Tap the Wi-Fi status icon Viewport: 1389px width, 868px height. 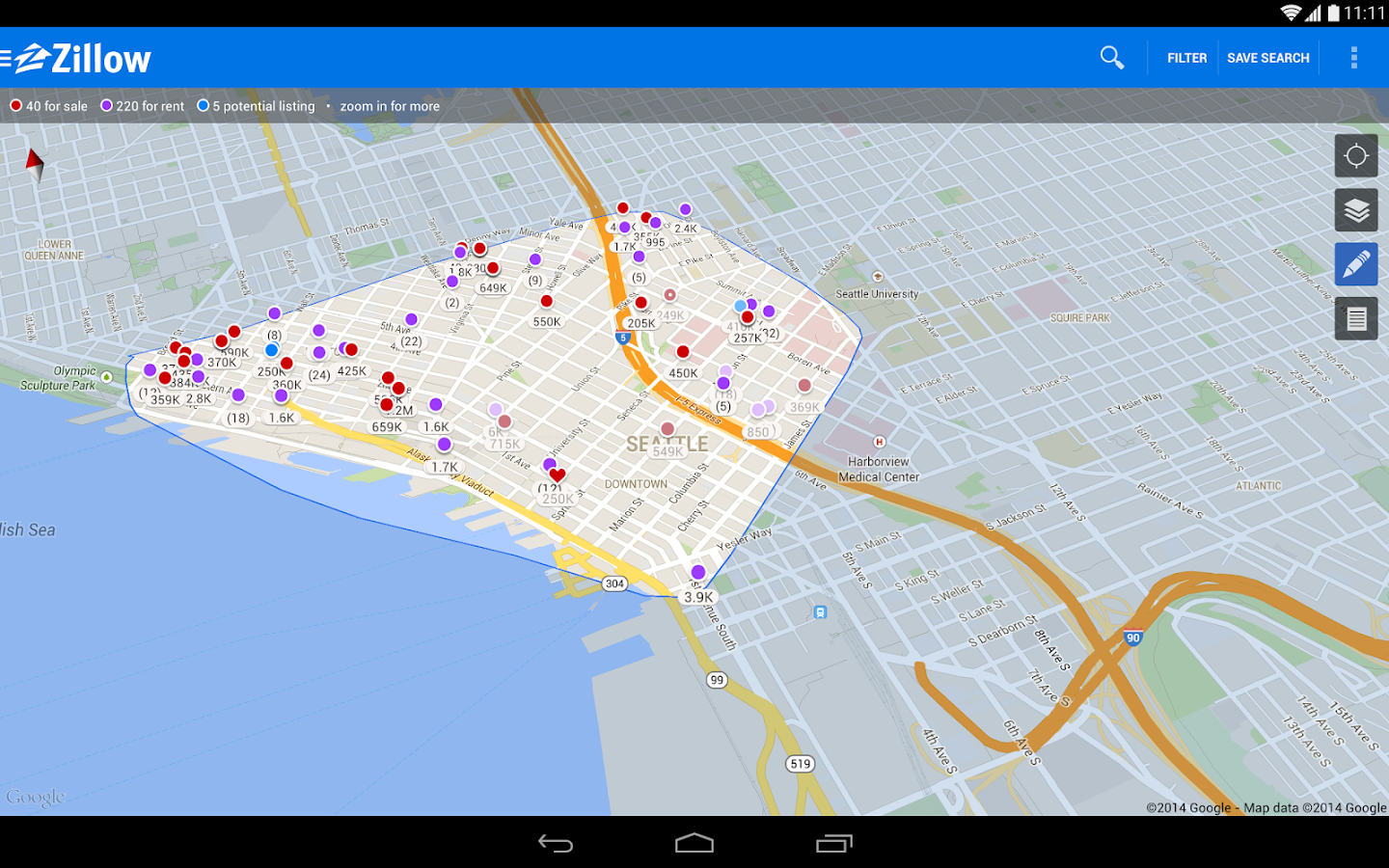pyautogui.click(x=1291, y=13)
